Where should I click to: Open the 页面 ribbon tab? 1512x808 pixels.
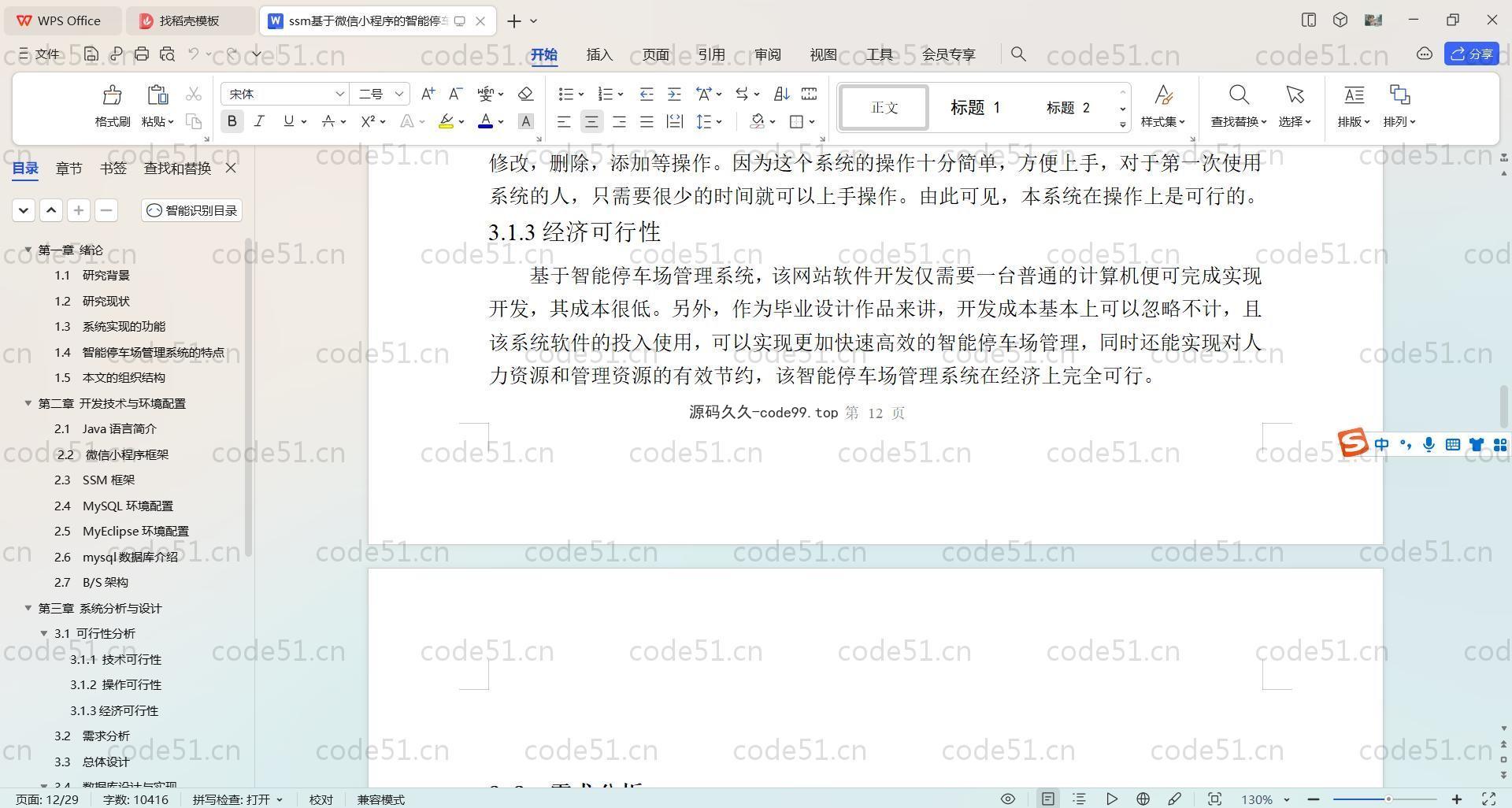point(655,54)
